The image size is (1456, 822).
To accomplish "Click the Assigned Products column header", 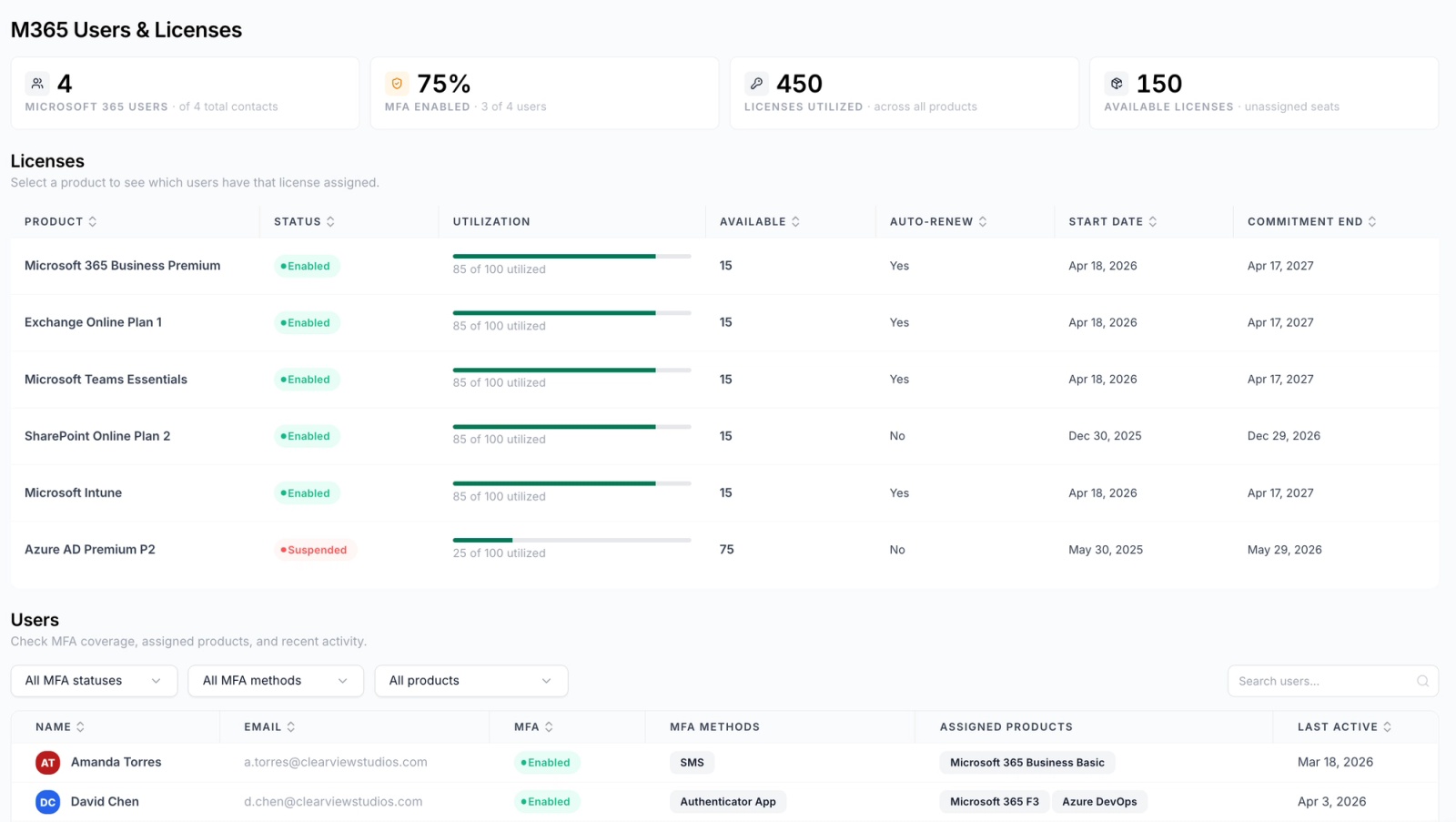I will tap(1006, 726).
